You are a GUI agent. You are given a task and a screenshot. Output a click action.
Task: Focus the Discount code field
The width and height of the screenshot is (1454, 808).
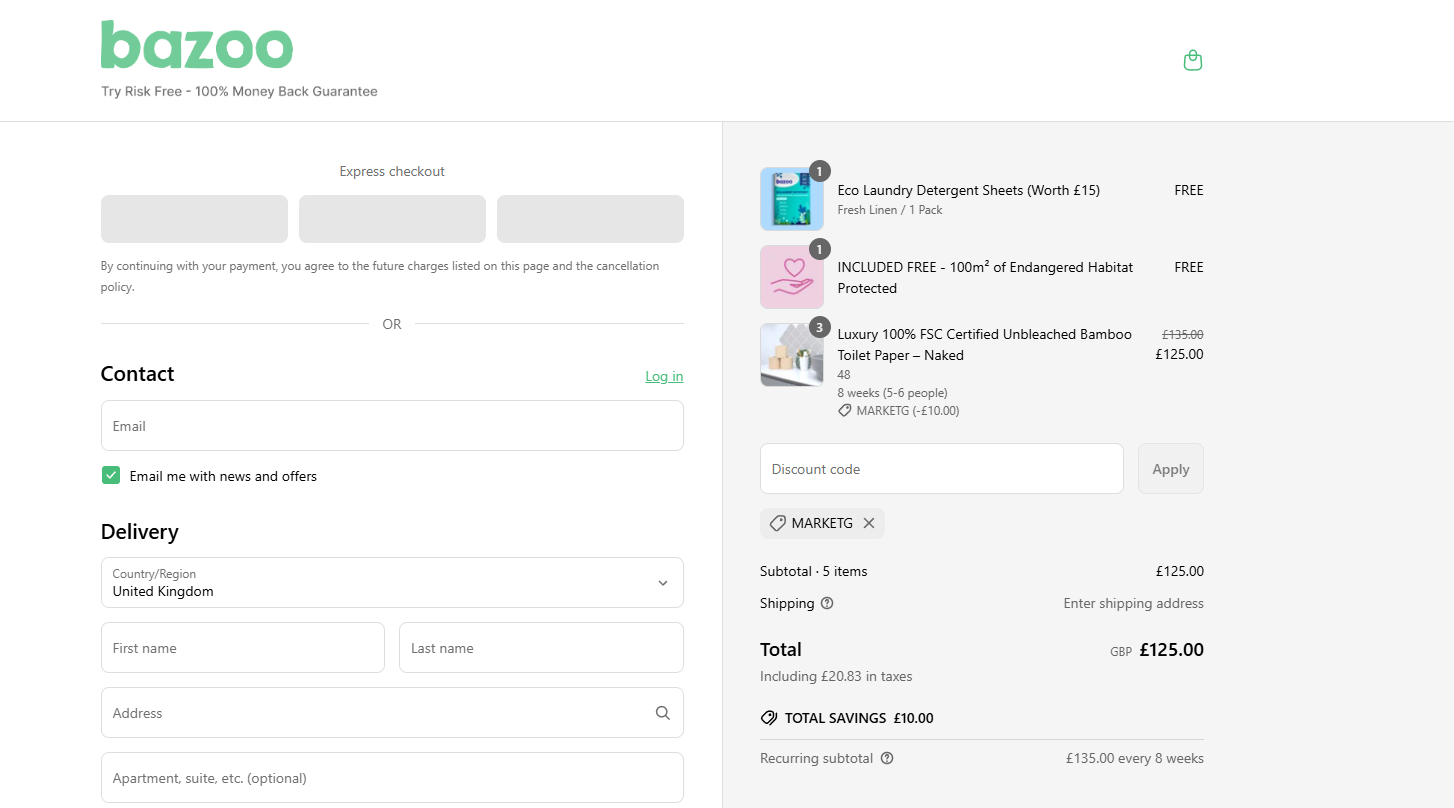click(942, 469)
